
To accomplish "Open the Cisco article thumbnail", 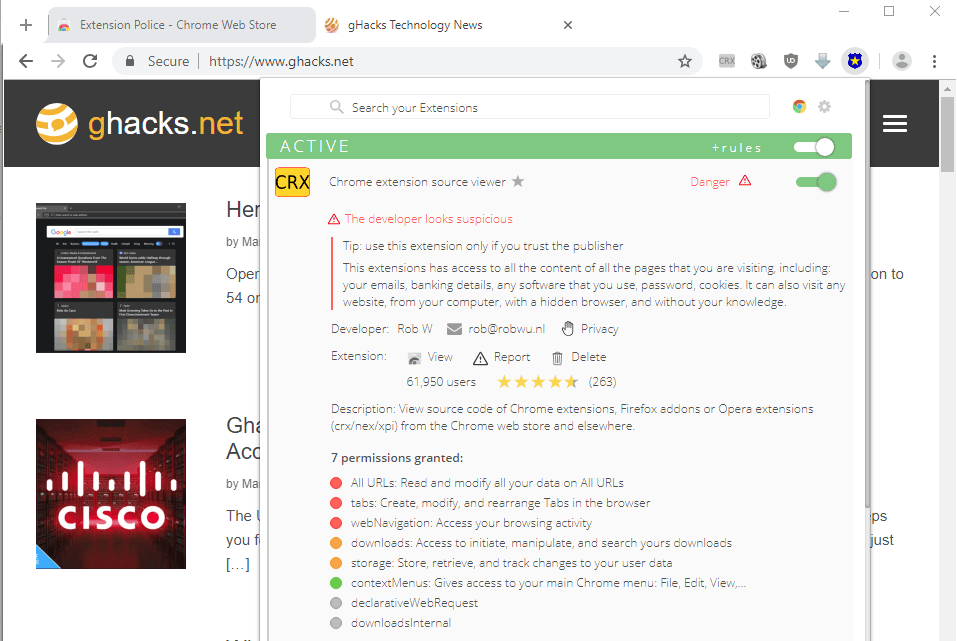I will [x=110, y=494].
